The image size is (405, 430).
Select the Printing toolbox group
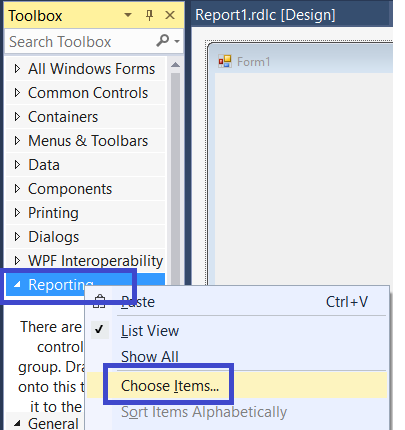(85, 213)
